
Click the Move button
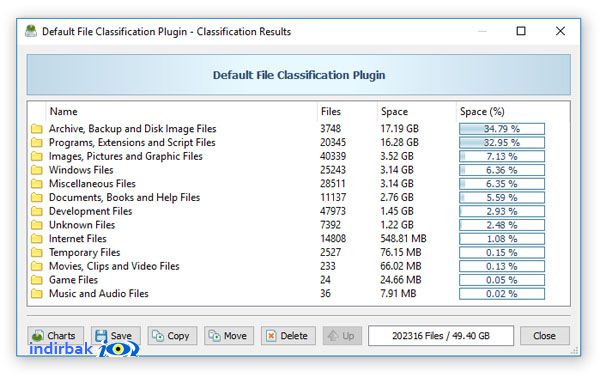pos(229,336)
